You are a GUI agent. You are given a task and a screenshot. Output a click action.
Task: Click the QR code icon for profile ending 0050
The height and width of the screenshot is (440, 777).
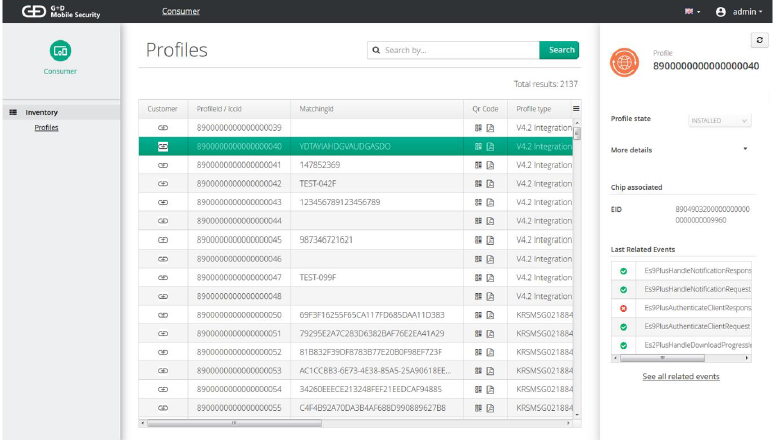(479, 315)
